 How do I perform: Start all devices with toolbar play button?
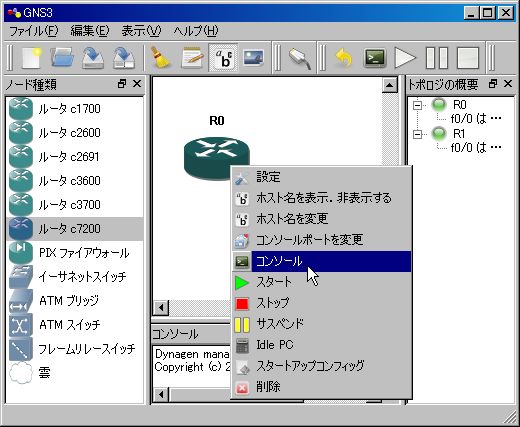[405, 58]
